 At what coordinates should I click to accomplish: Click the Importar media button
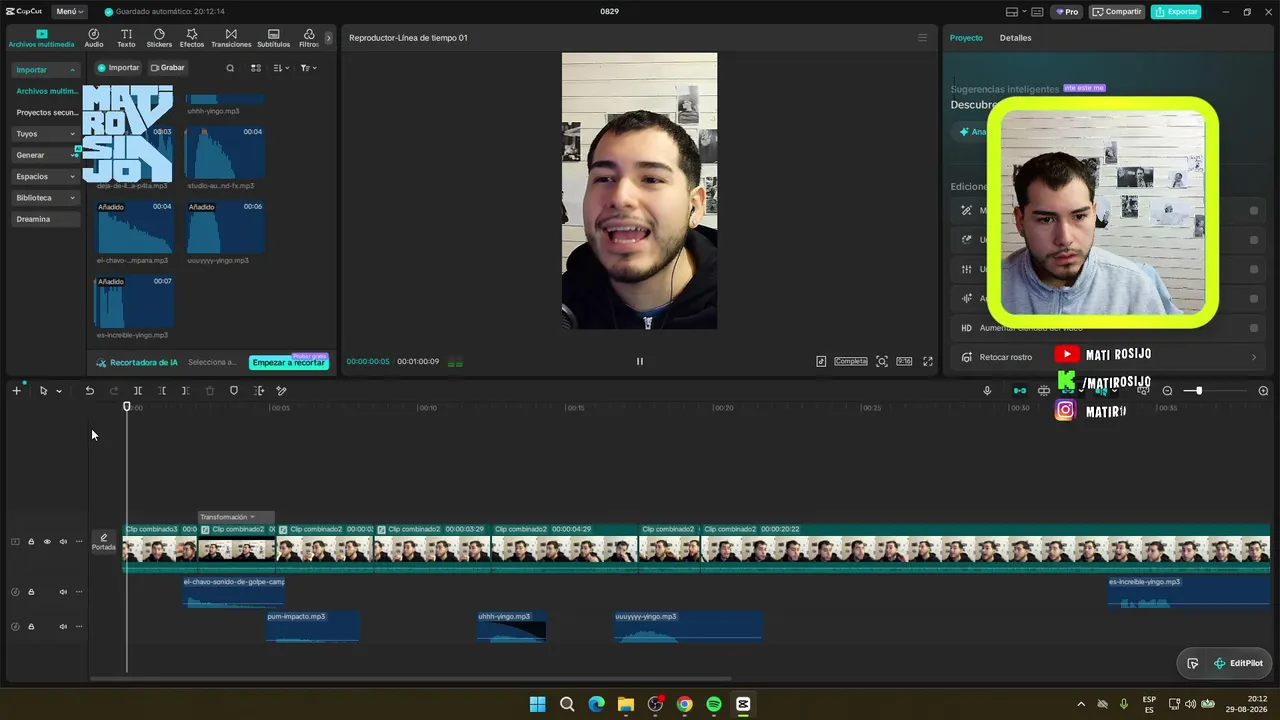click(x=118, y=68)
